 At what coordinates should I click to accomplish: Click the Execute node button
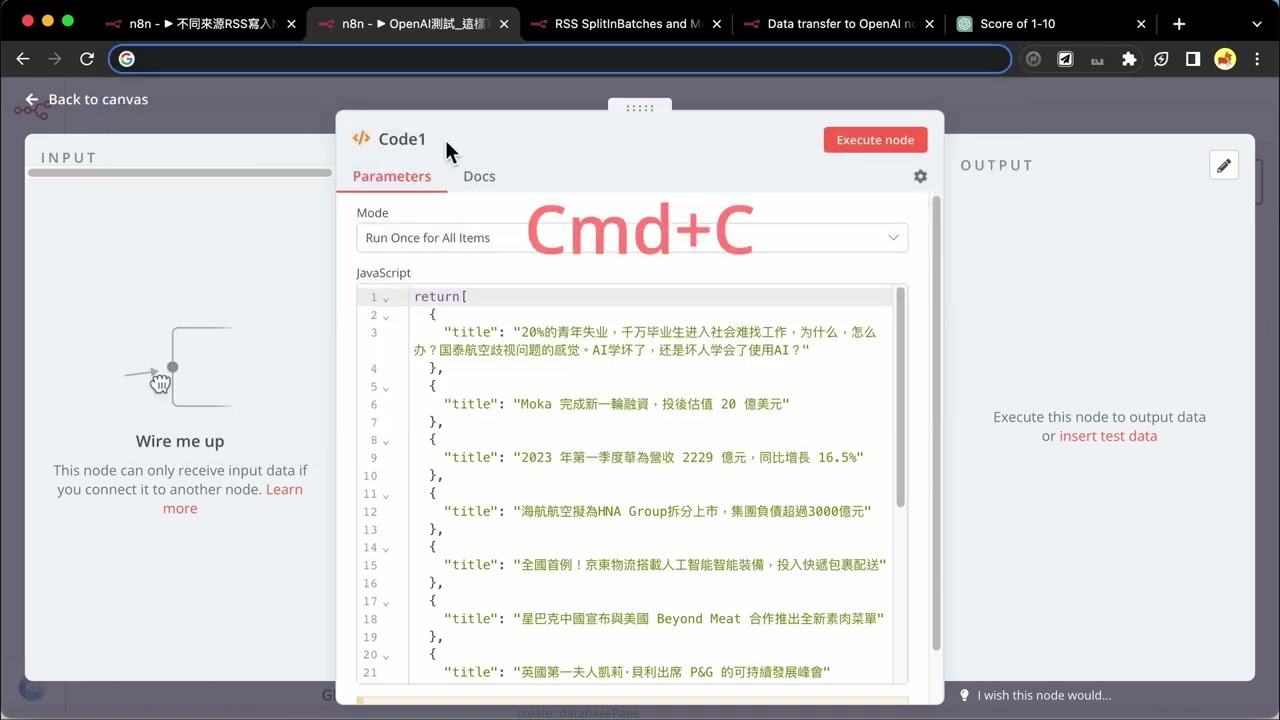tap(875, 140)
